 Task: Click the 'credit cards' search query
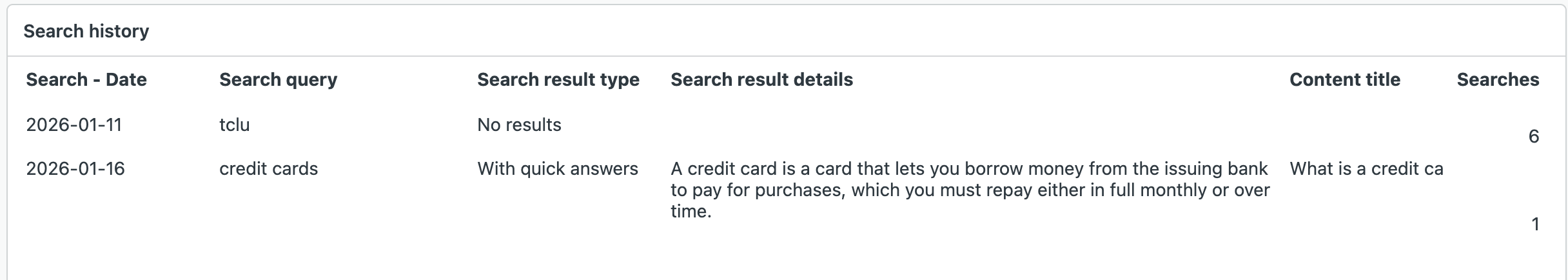point(268,168)
